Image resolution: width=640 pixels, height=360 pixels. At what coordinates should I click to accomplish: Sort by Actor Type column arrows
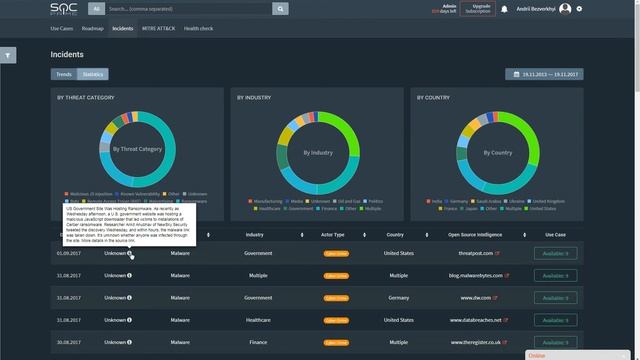tap(364, 235)
